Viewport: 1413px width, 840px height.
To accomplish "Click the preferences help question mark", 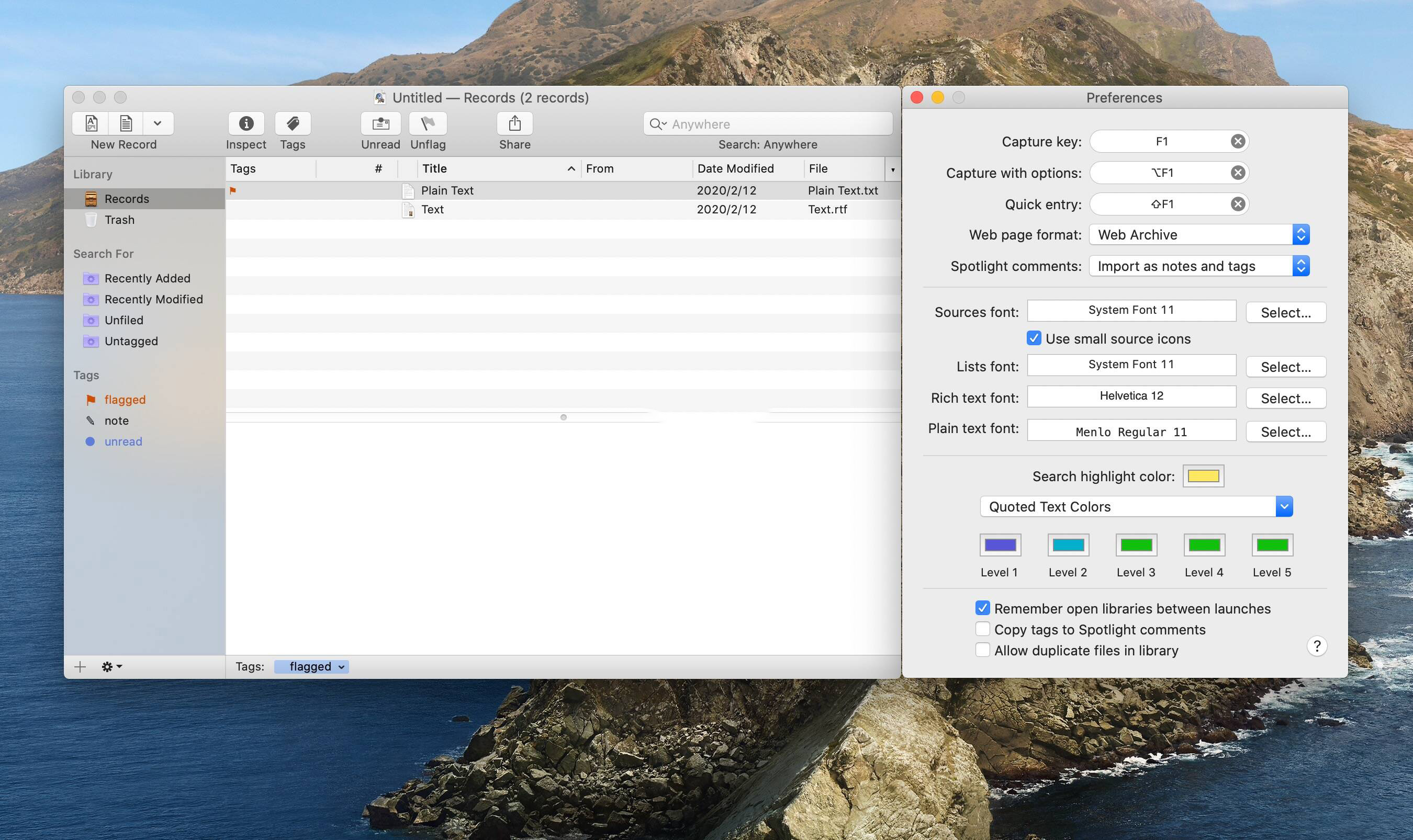I will 1317,646.
